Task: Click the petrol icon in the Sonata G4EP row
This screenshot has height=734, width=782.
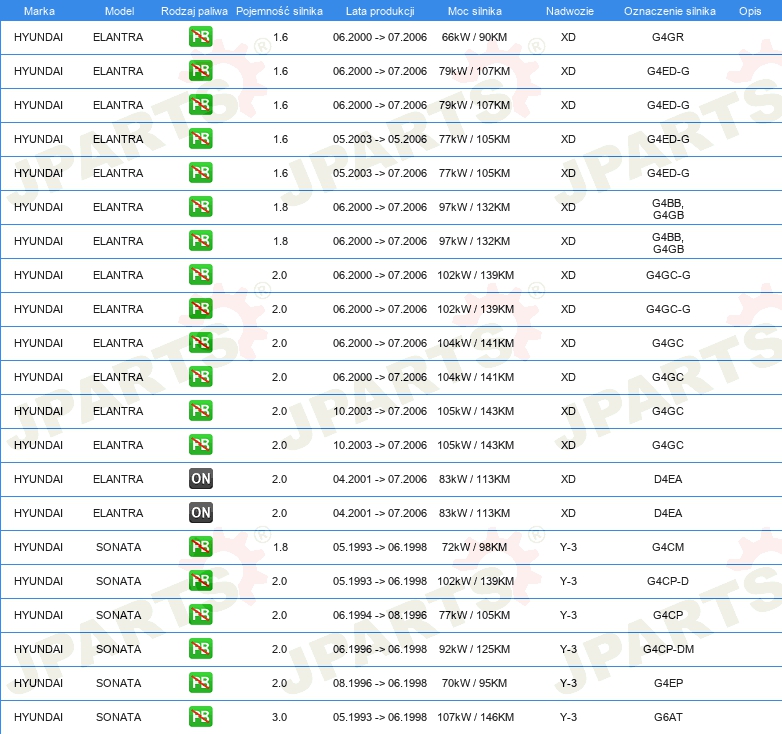Action: click(x=200, y=683)
